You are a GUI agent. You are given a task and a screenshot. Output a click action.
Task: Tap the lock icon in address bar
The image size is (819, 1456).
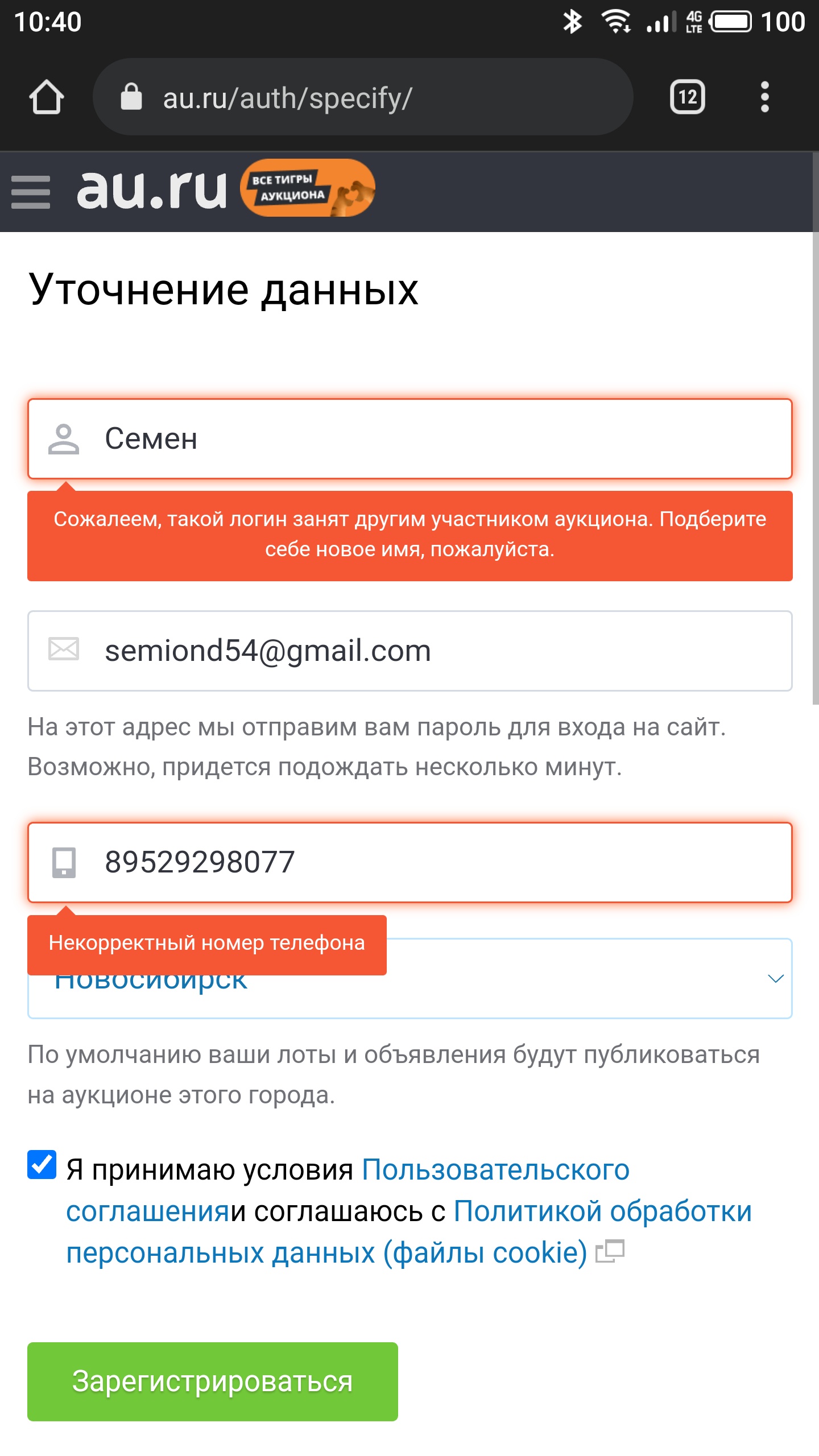[131, 97]
